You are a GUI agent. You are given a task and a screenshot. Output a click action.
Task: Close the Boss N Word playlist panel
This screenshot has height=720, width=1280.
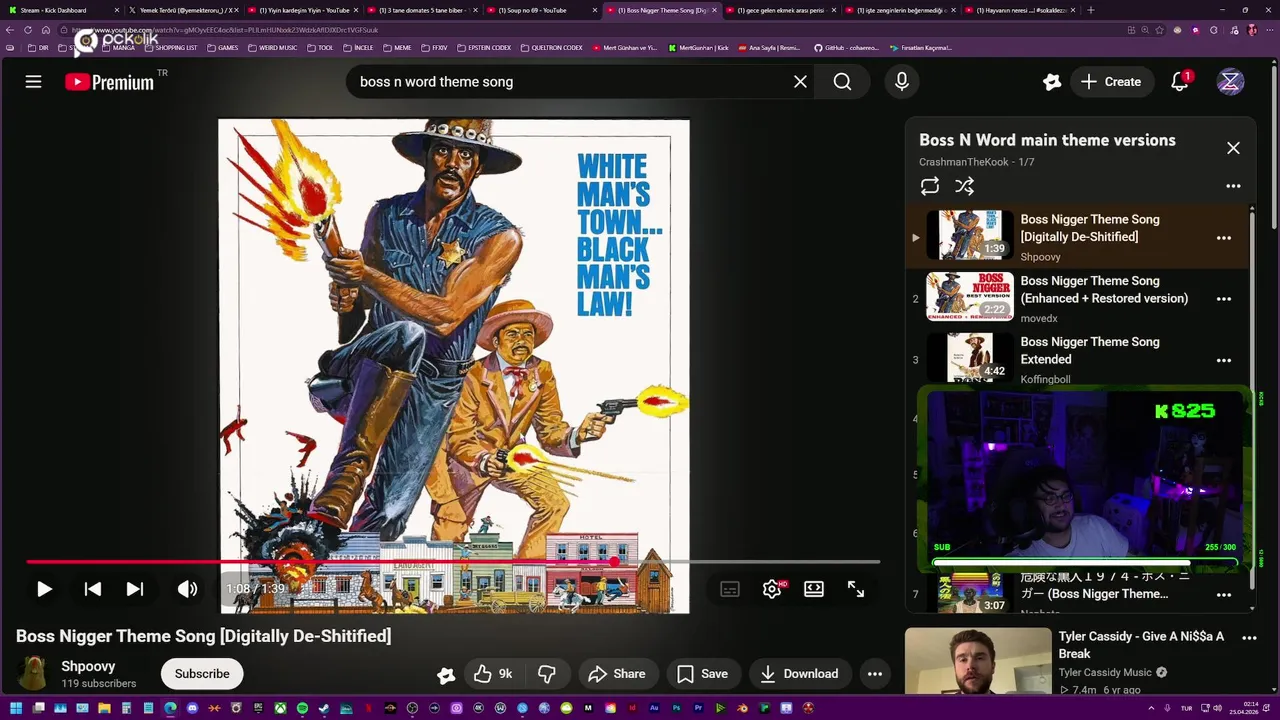pos(1233,148)
